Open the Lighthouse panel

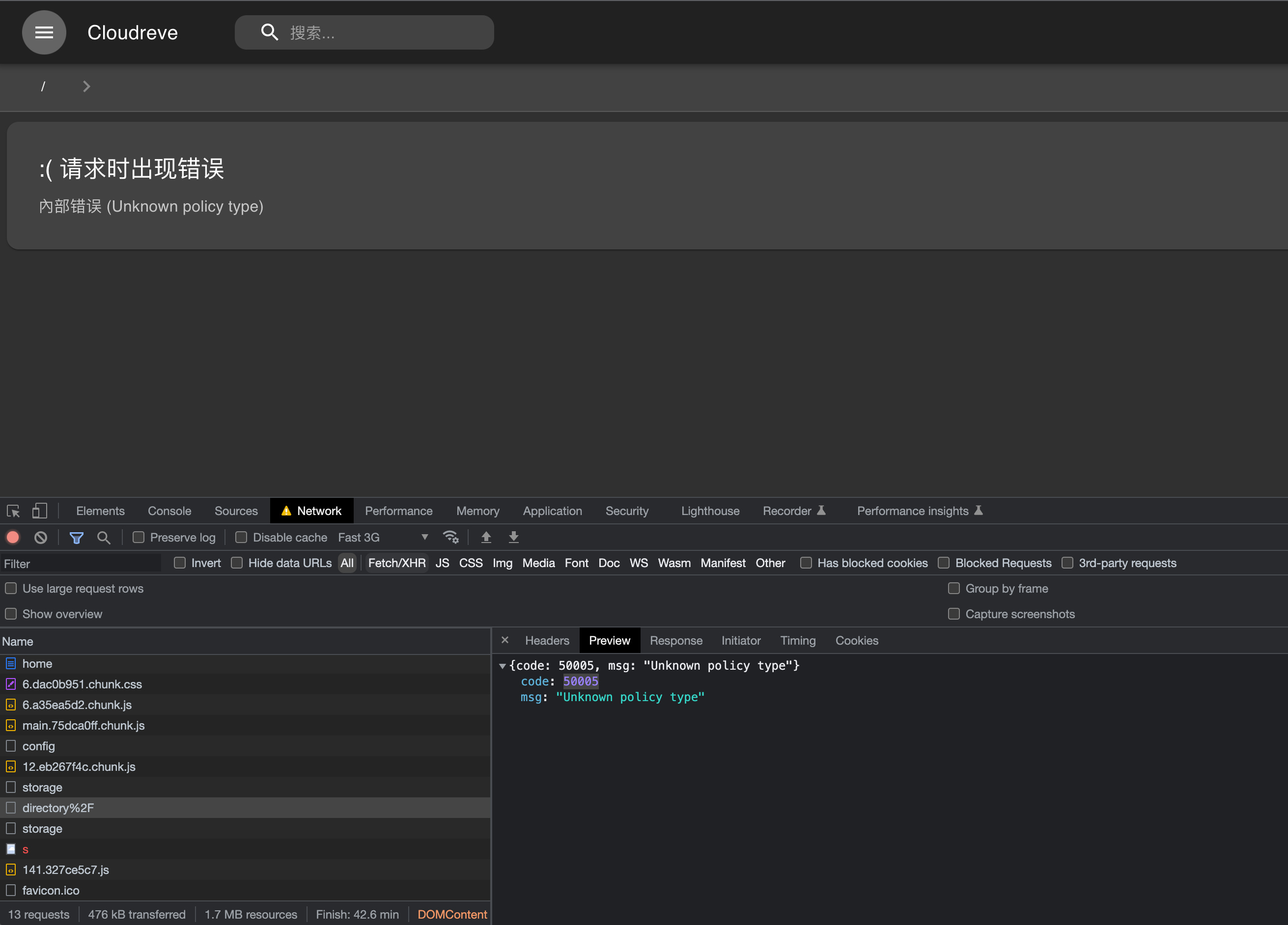coord(710,511)
